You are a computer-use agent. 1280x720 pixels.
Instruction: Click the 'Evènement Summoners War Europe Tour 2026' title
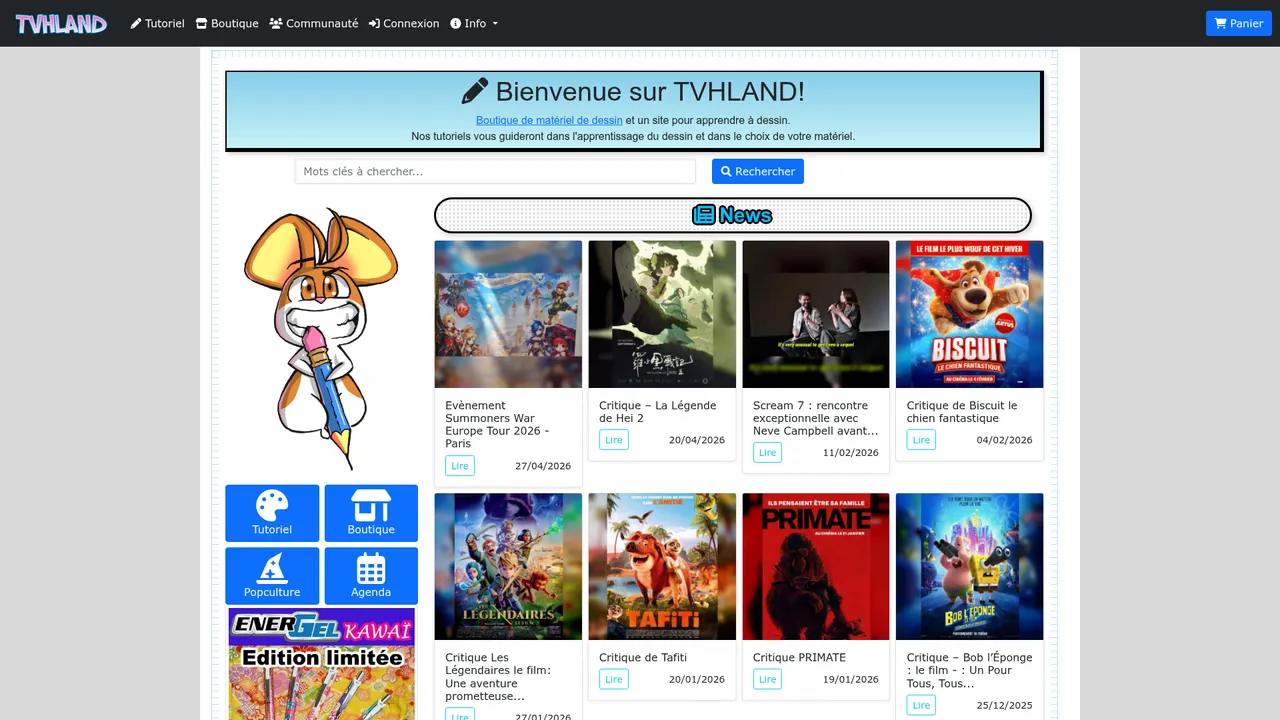point(497,425)
